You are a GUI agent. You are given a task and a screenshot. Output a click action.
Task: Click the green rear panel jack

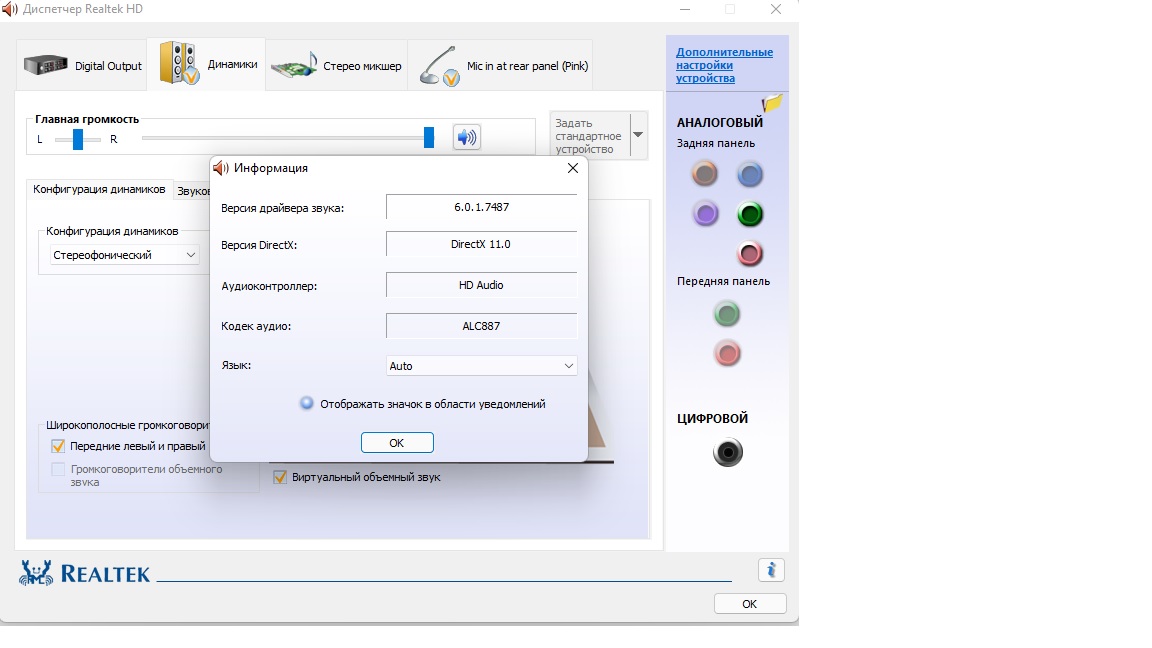coord(749,214)
